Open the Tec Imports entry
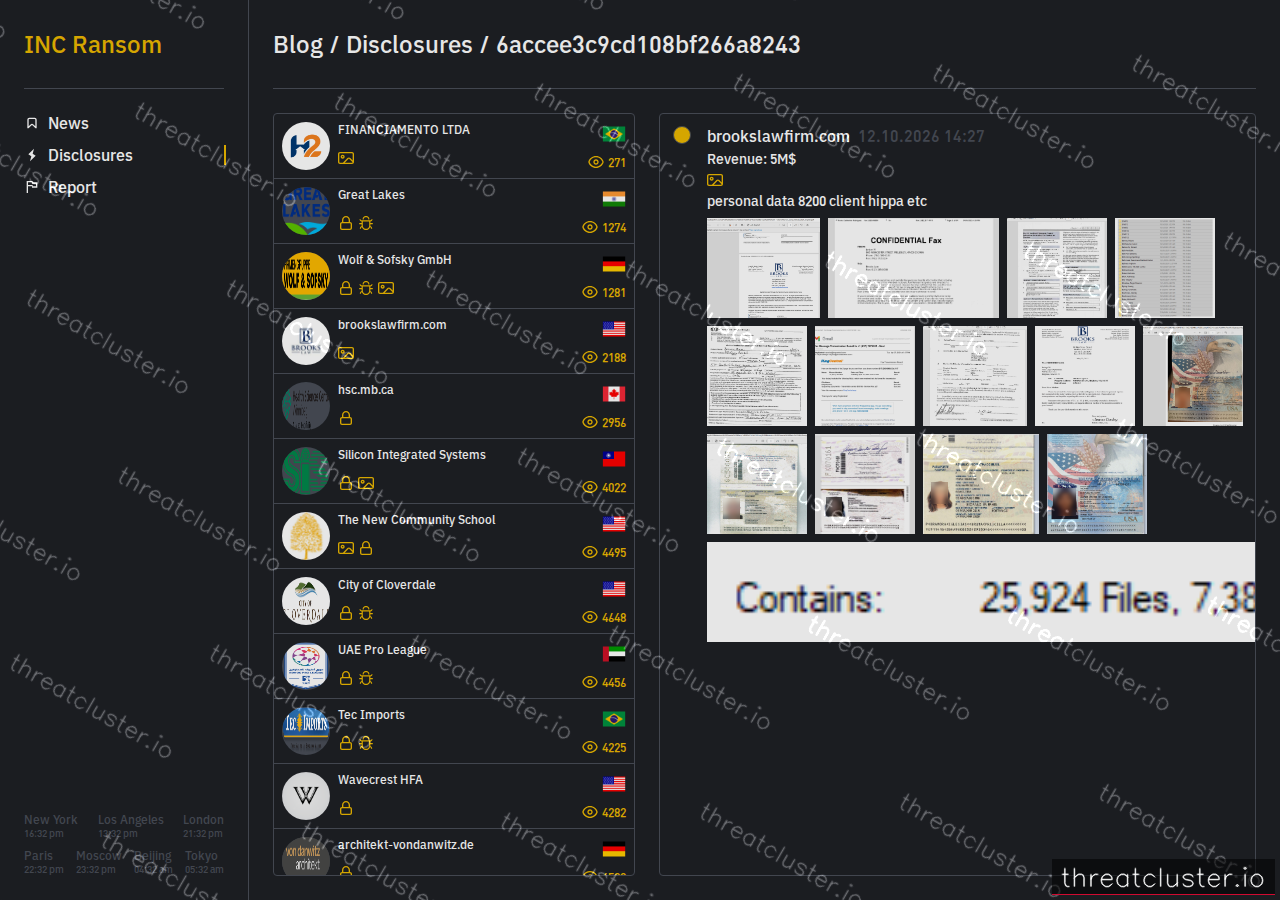Screen dimensions: 1280x900 tap(454, 731)
